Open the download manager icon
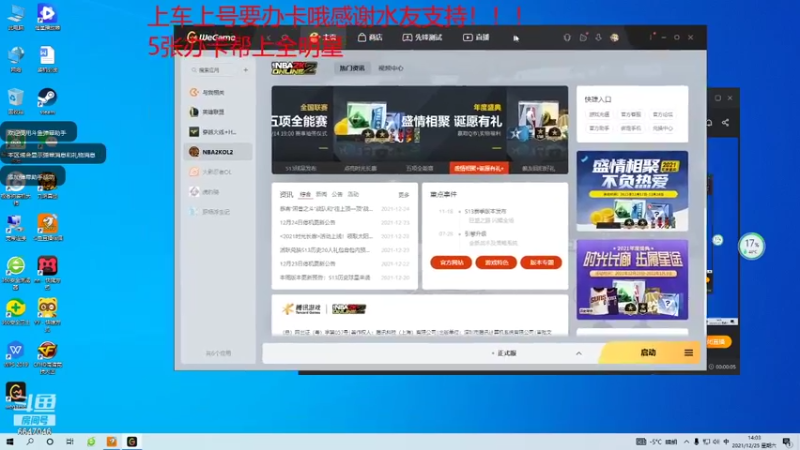This screenshot has height=450, width=800. (x=598, y=37)
